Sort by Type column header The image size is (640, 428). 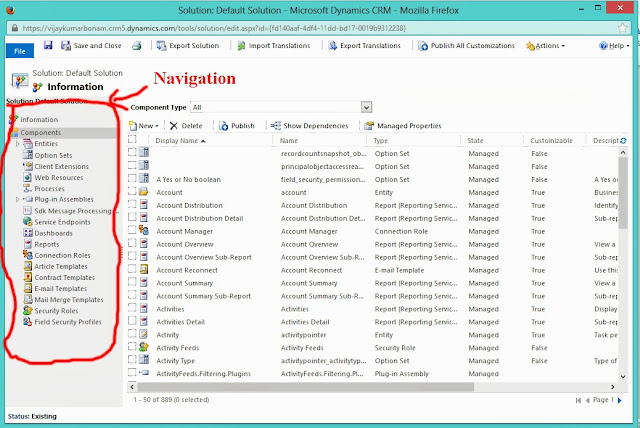click(x=380, y=140)
